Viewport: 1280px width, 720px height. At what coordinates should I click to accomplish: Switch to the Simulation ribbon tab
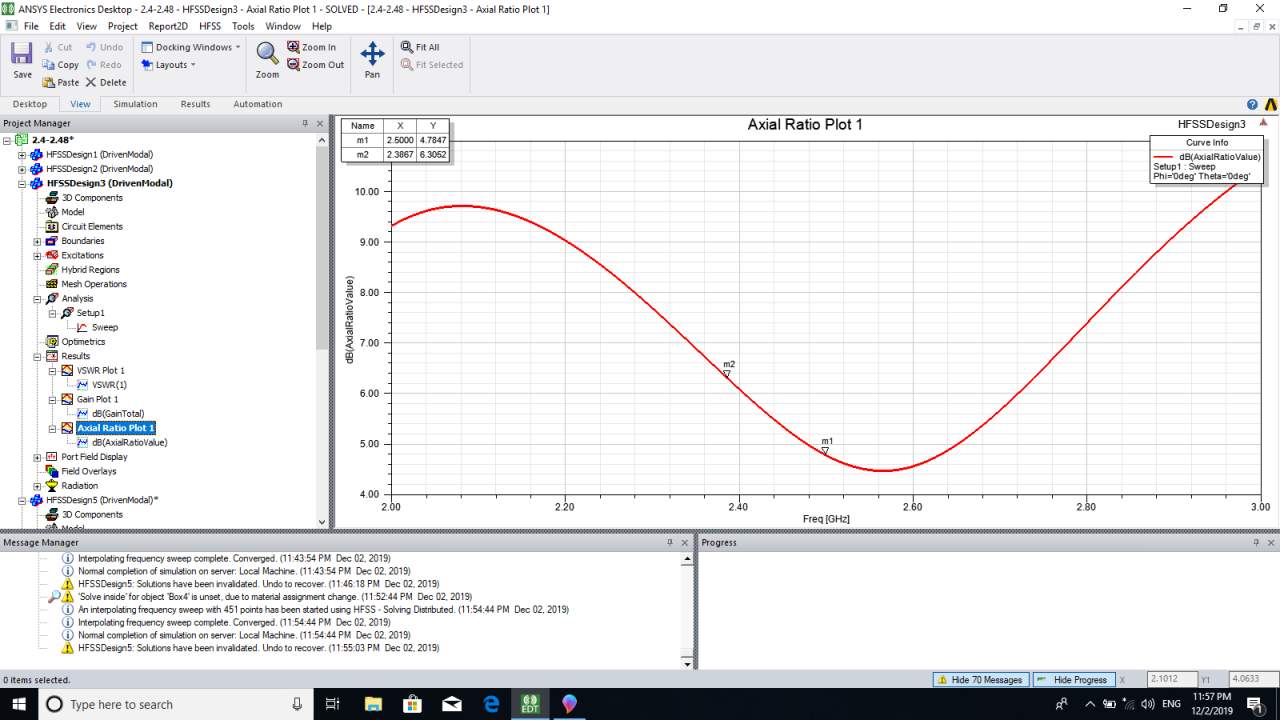tap(135, 104)
